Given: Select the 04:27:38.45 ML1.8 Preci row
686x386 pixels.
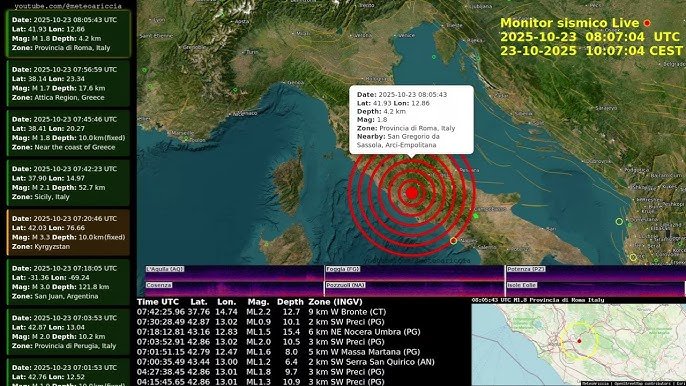Looking at the screenshot, I should [x=260, y=372].
